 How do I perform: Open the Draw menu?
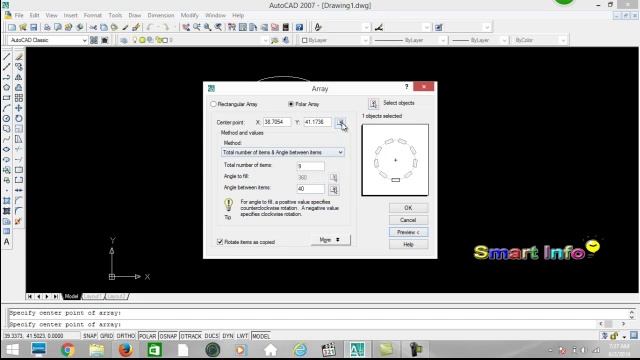click(x=135, y=15)
